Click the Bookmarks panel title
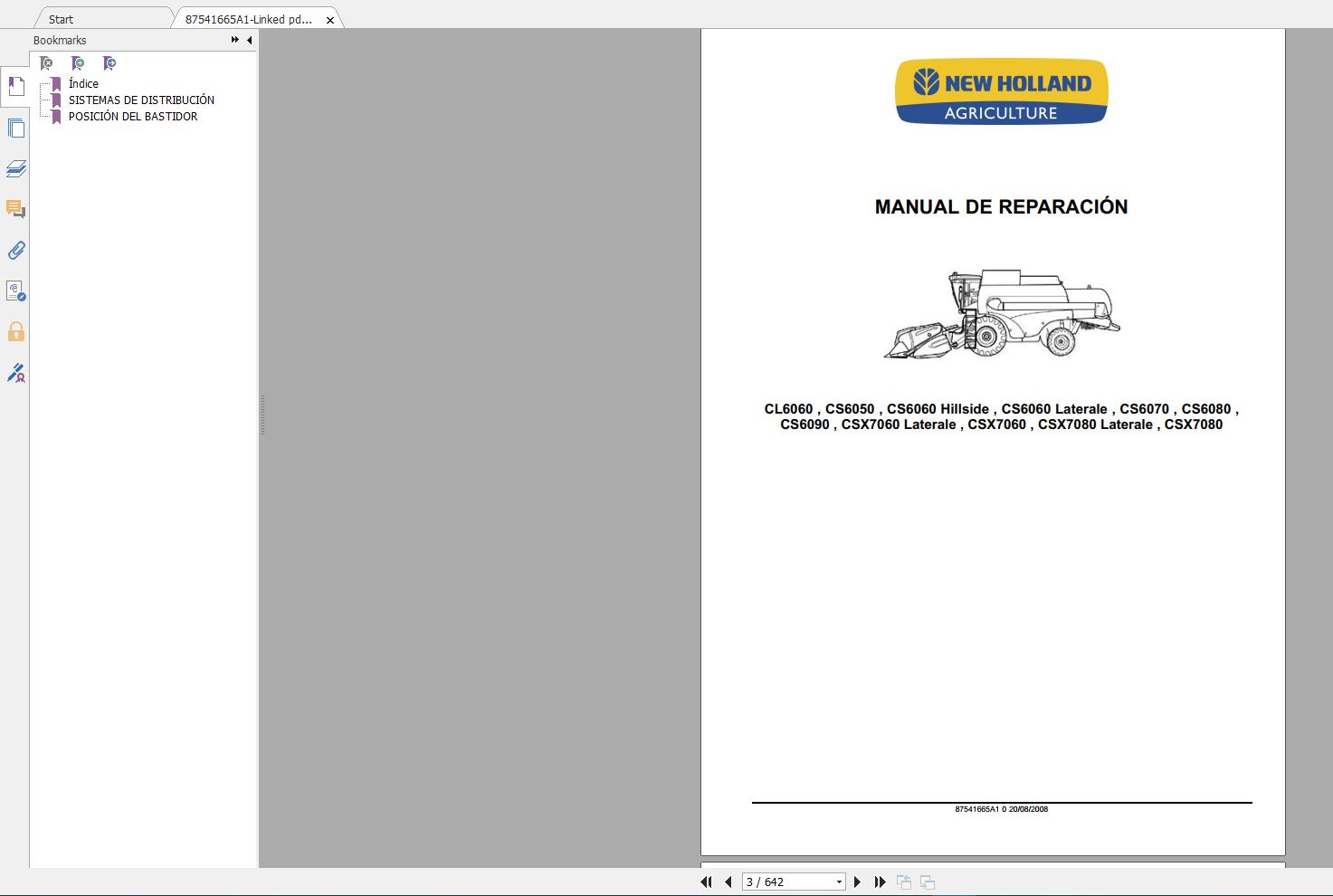The width and height of the screenshot is (1333, 896). click(x=60, y=40)
